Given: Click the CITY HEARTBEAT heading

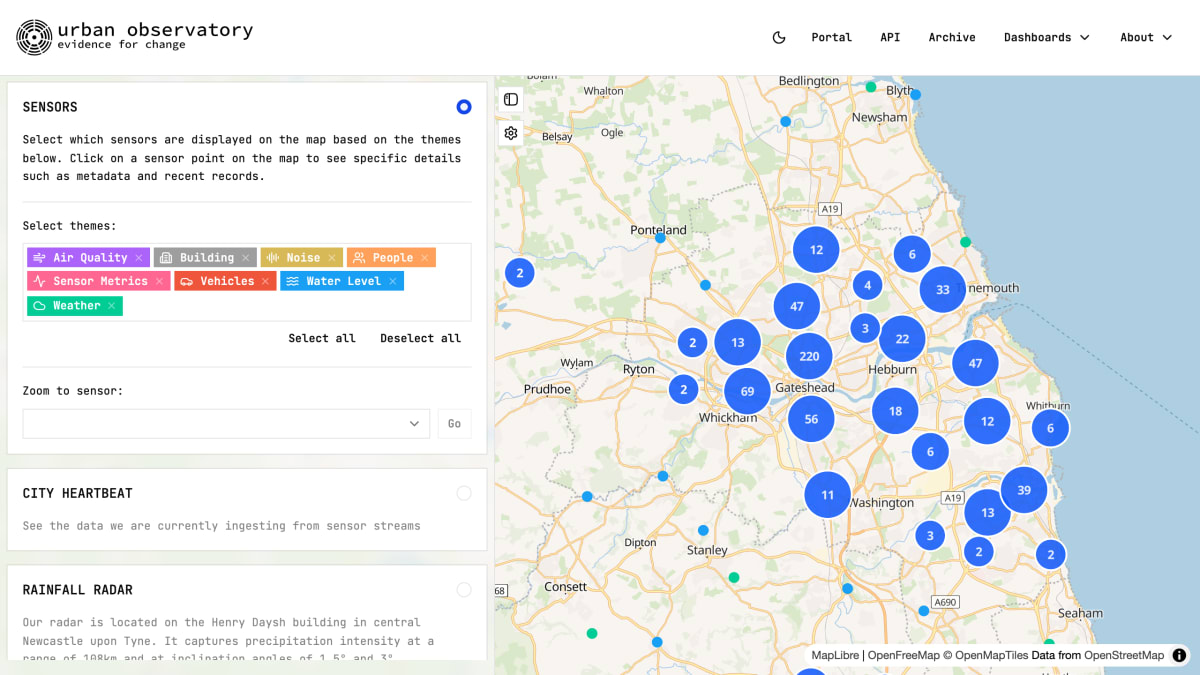Looking at the screenshot, I should [x=78, y=493].
